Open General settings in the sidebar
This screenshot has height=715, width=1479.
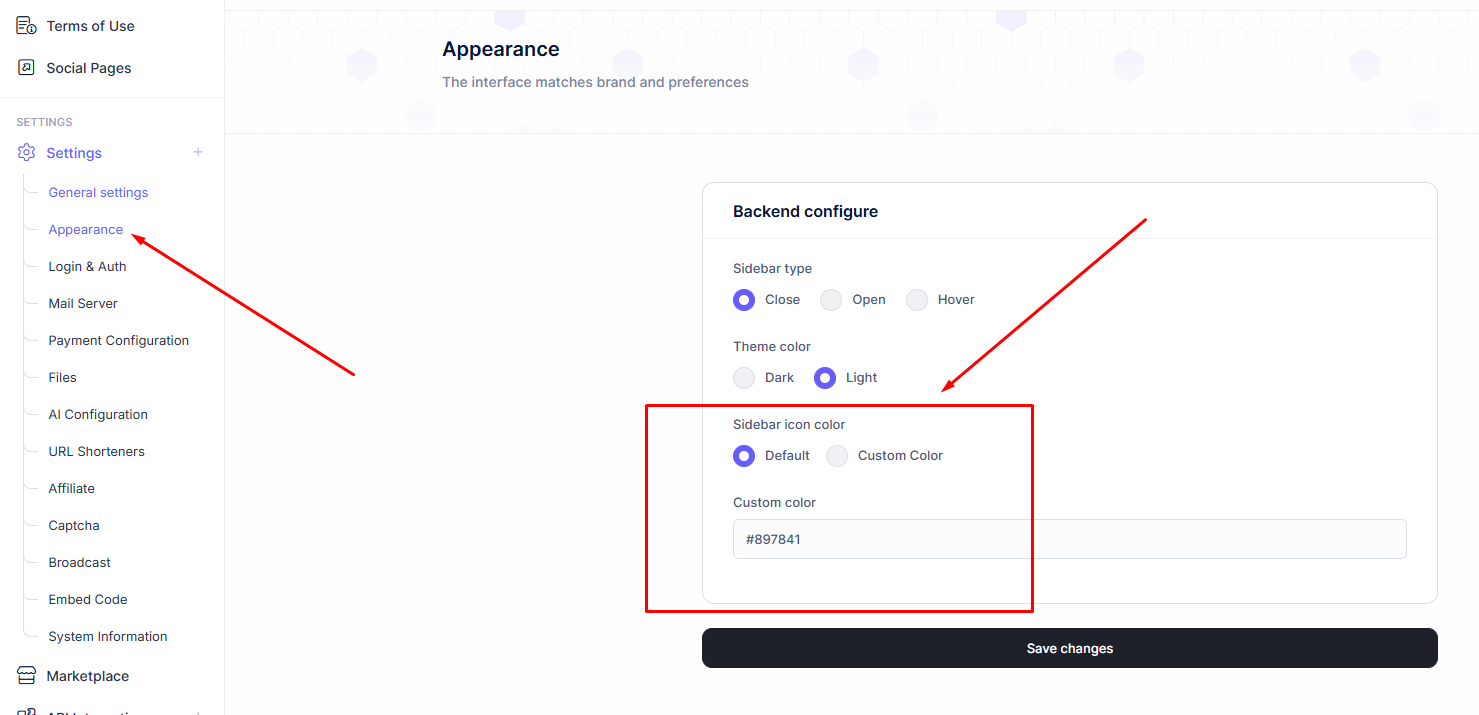pos(98,192)
